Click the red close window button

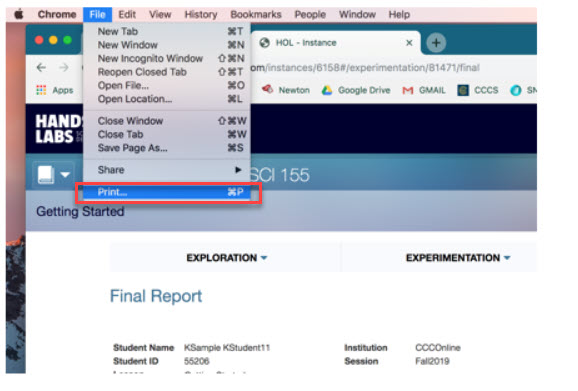[x=39, y=40]
